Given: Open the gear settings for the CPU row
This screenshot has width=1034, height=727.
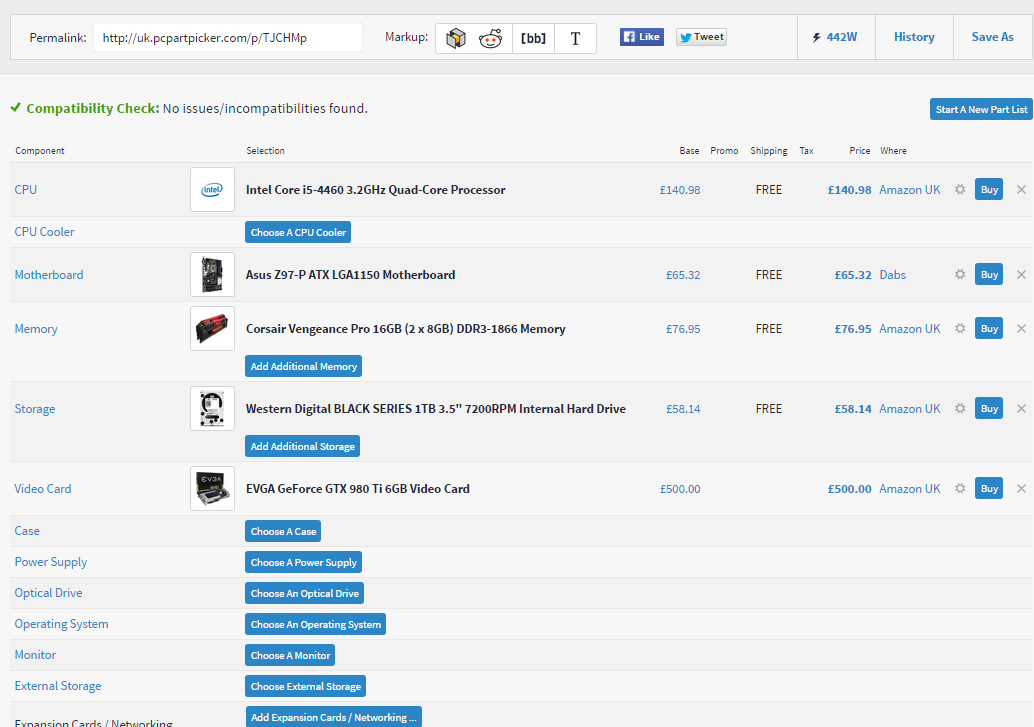Looking at the screenshot, I should [x=960, y=189].
